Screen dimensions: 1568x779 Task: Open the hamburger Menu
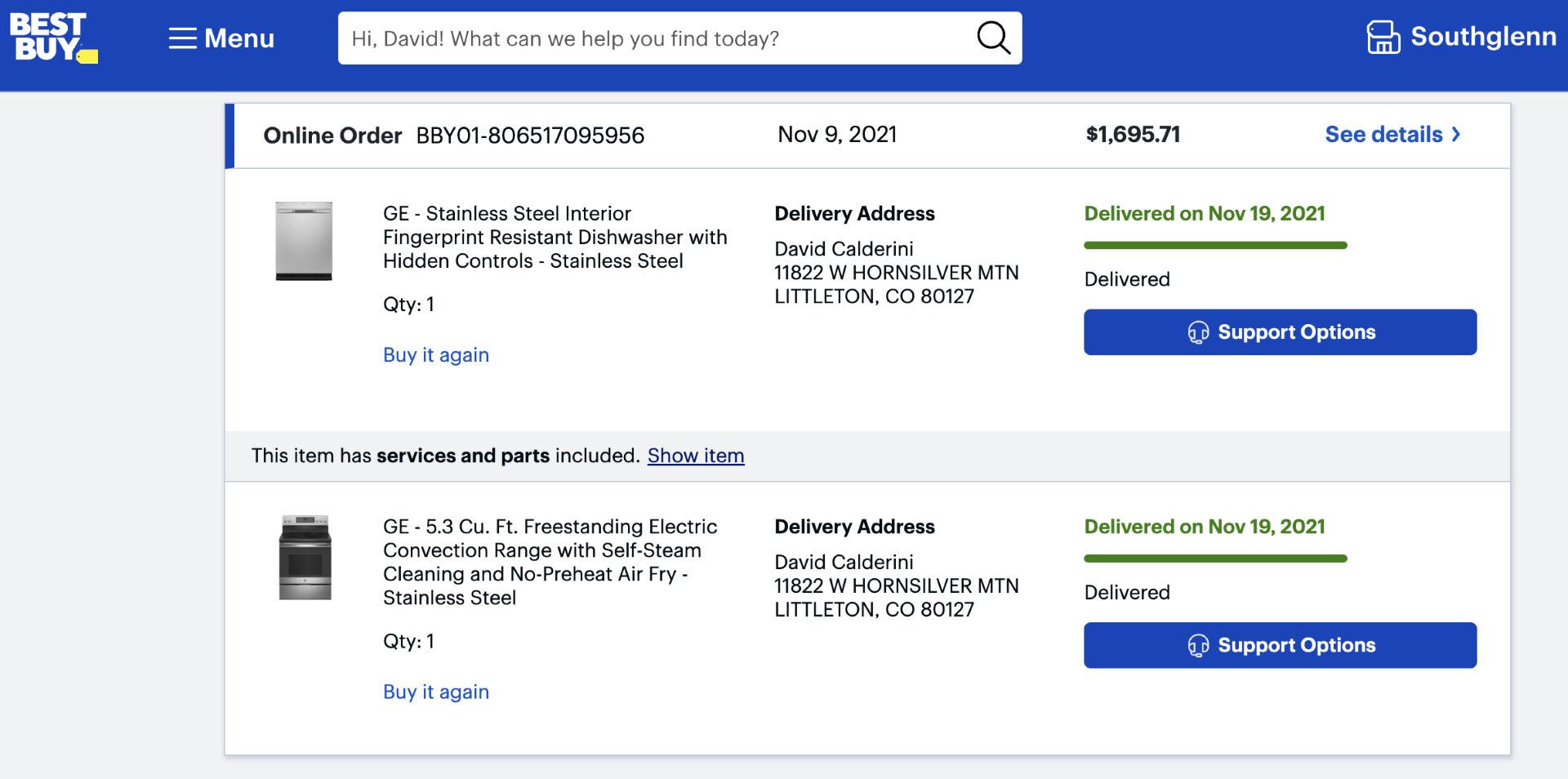coord(221,38)
